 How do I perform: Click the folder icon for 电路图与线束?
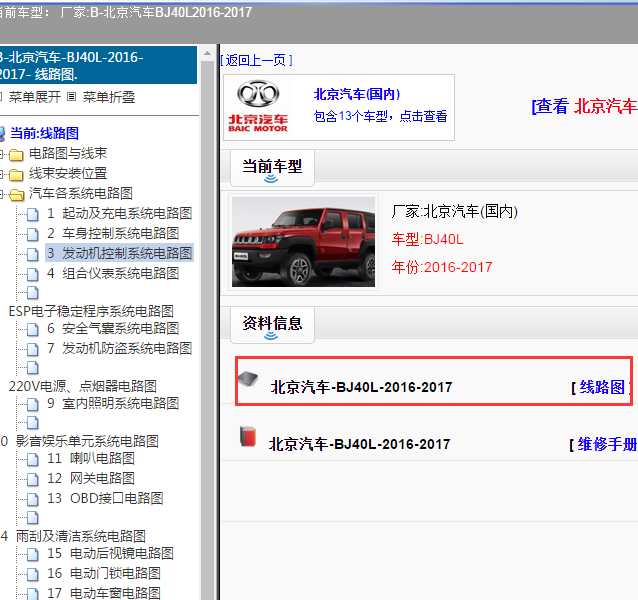tap(16, 155)
